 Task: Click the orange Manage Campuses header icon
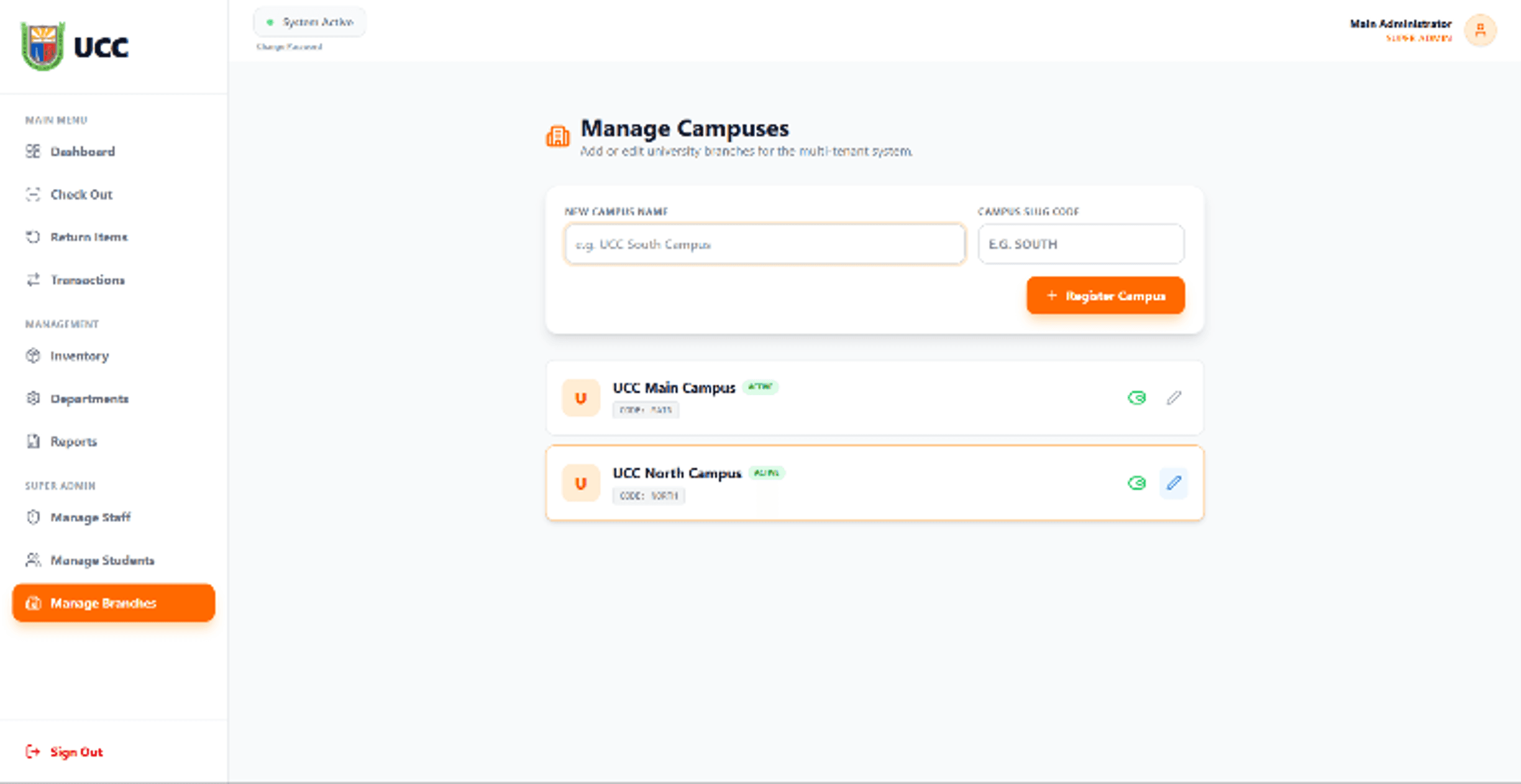tap(558, 136)
